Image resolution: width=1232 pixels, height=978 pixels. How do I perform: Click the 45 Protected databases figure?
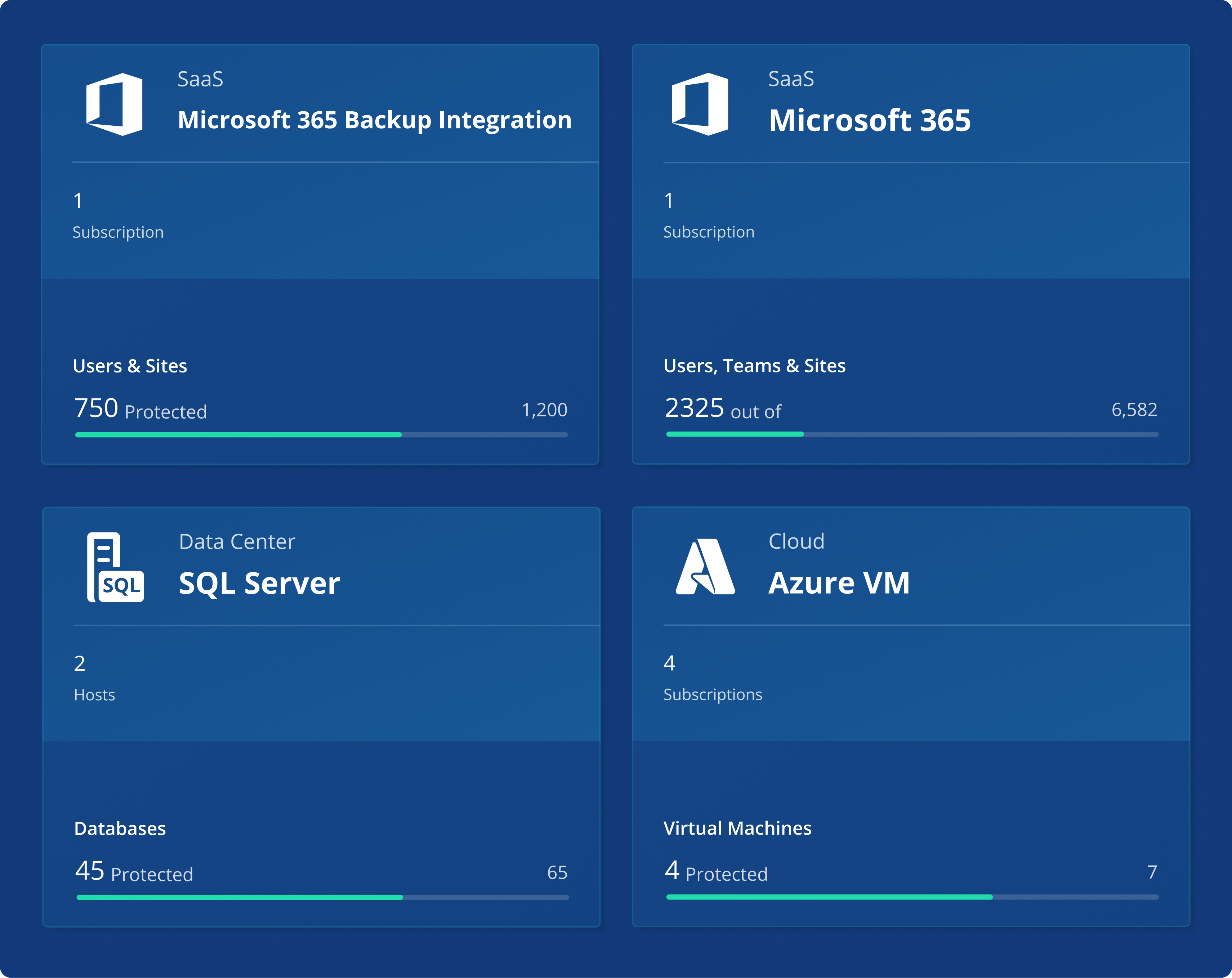coord(134,872)
